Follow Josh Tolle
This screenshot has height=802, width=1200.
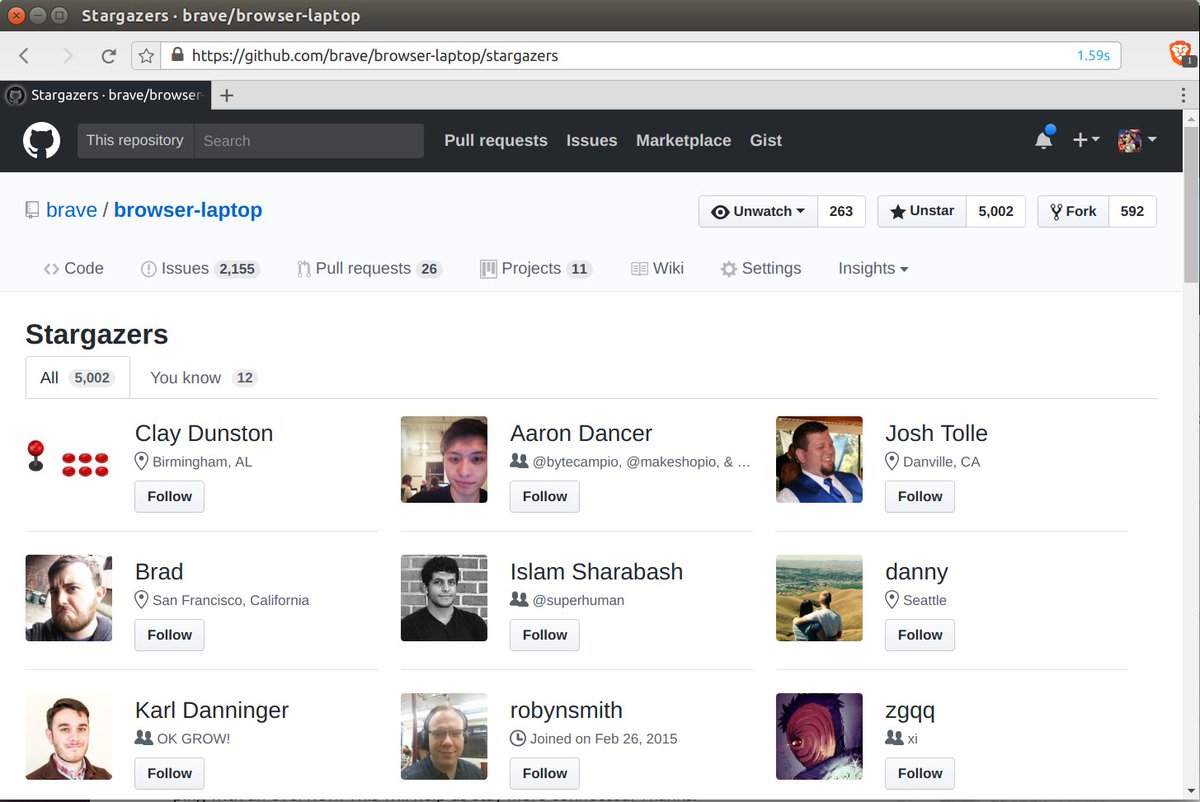click(x=920, y=496)
